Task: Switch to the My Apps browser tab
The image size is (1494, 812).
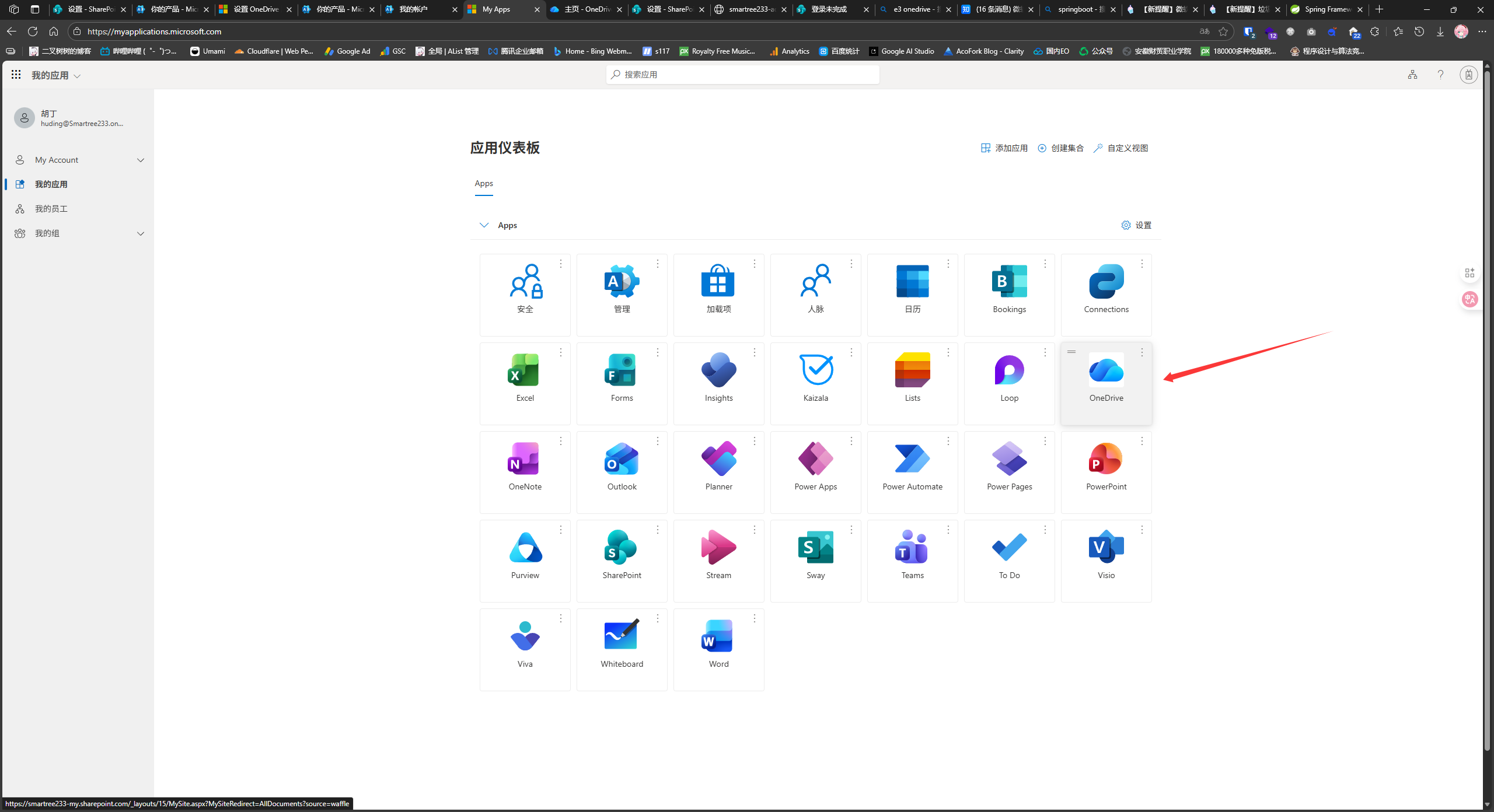Action: [496, 9]
